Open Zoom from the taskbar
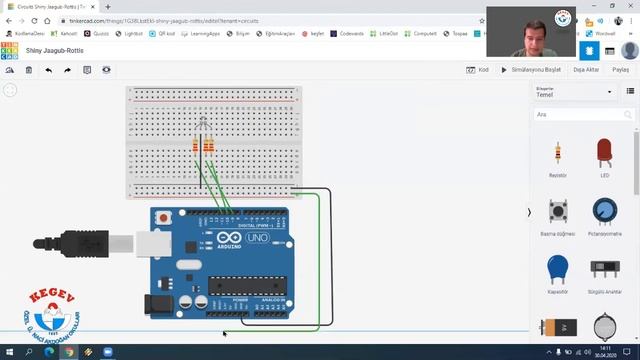 tap(108, 352)
